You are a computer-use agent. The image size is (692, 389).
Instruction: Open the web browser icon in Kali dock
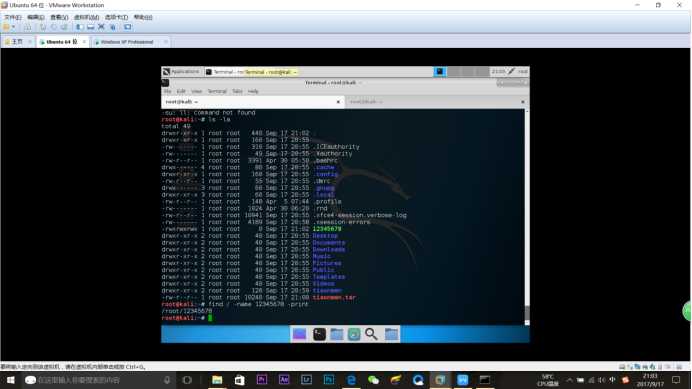354,334
